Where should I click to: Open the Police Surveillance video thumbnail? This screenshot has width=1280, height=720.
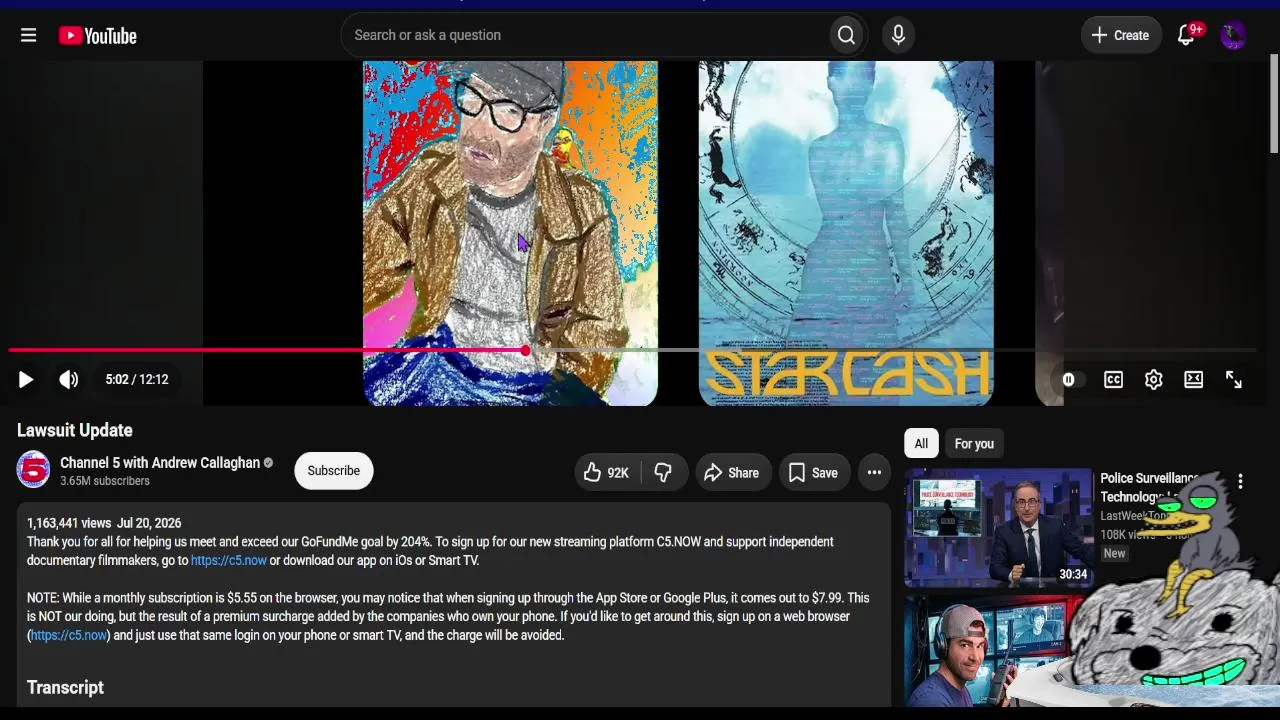click(x=998, y=527)
